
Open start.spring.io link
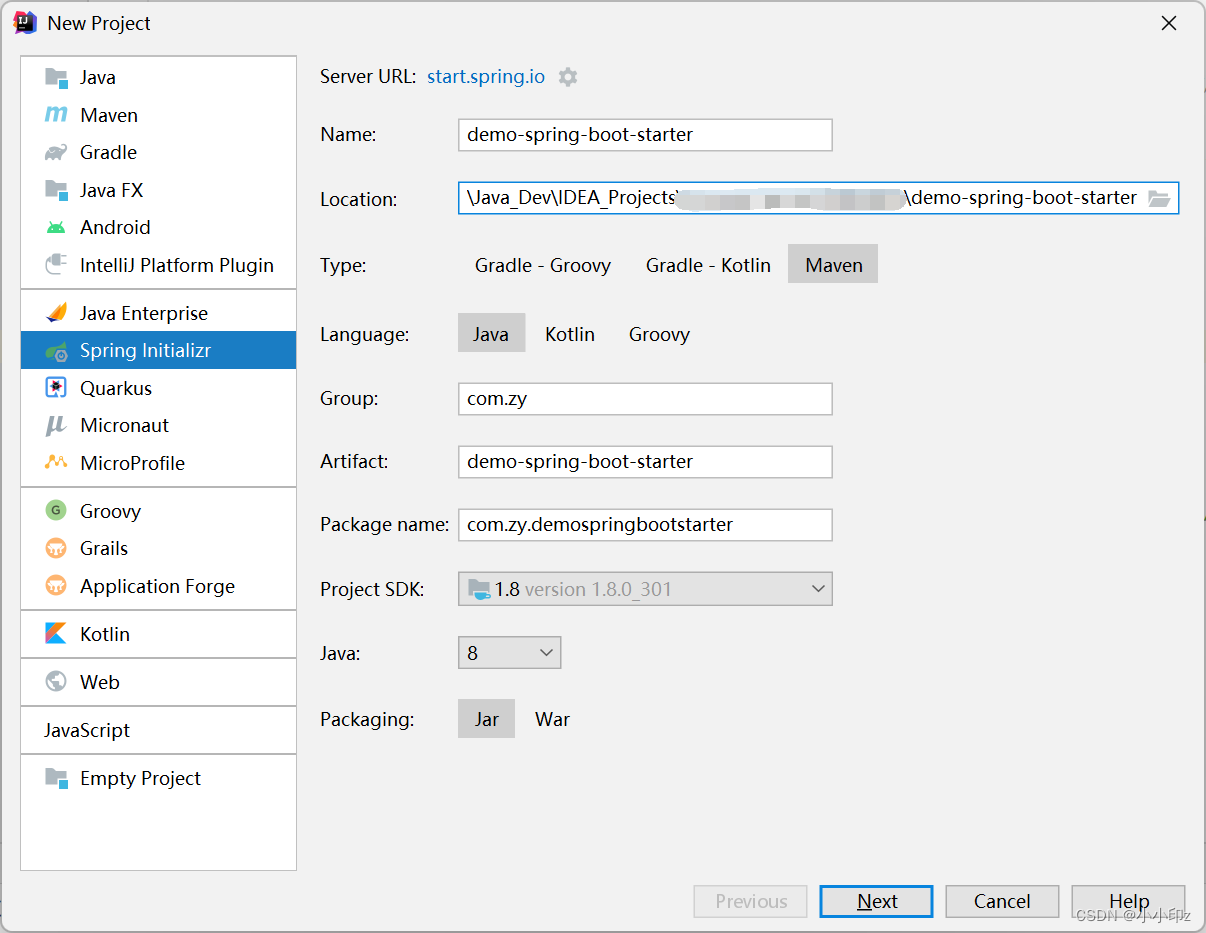click(486, 77)
